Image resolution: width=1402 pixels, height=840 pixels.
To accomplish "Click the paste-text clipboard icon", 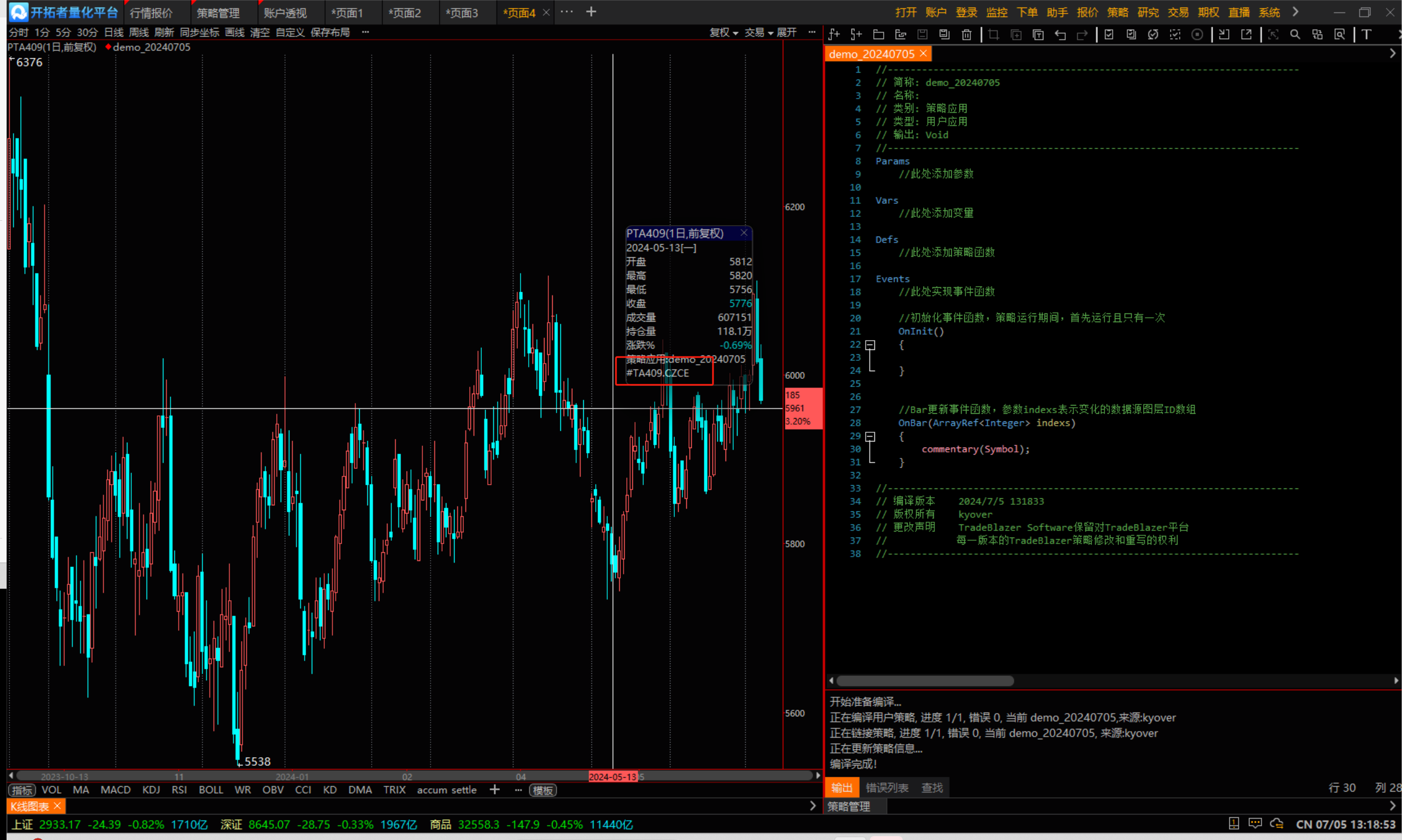I will [x=1038, y=34].
